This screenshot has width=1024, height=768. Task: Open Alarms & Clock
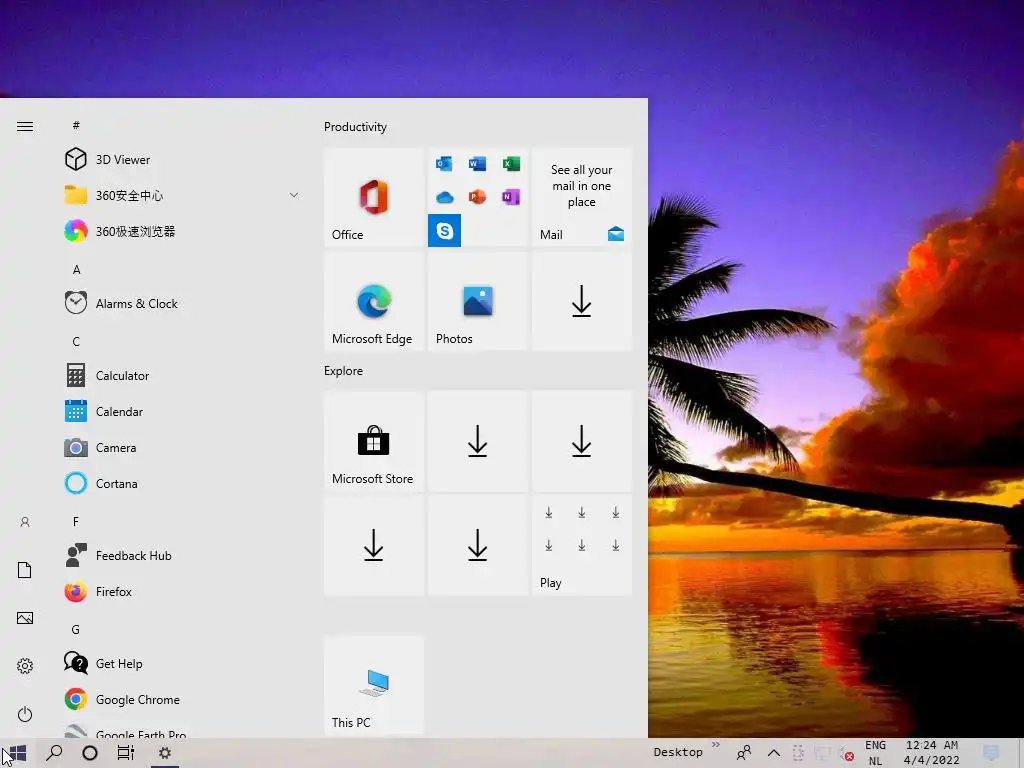pos(180,304)
